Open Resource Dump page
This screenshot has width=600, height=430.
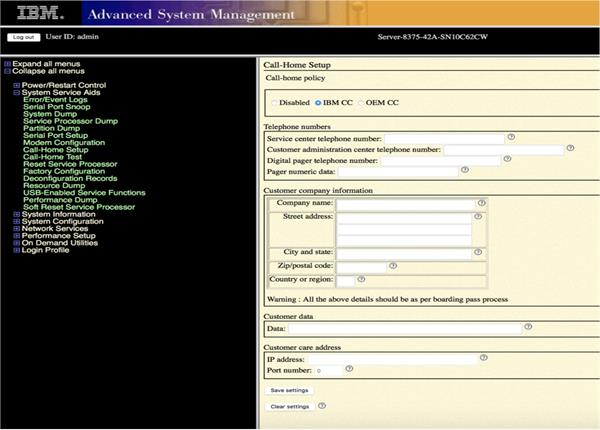[54, 186]
